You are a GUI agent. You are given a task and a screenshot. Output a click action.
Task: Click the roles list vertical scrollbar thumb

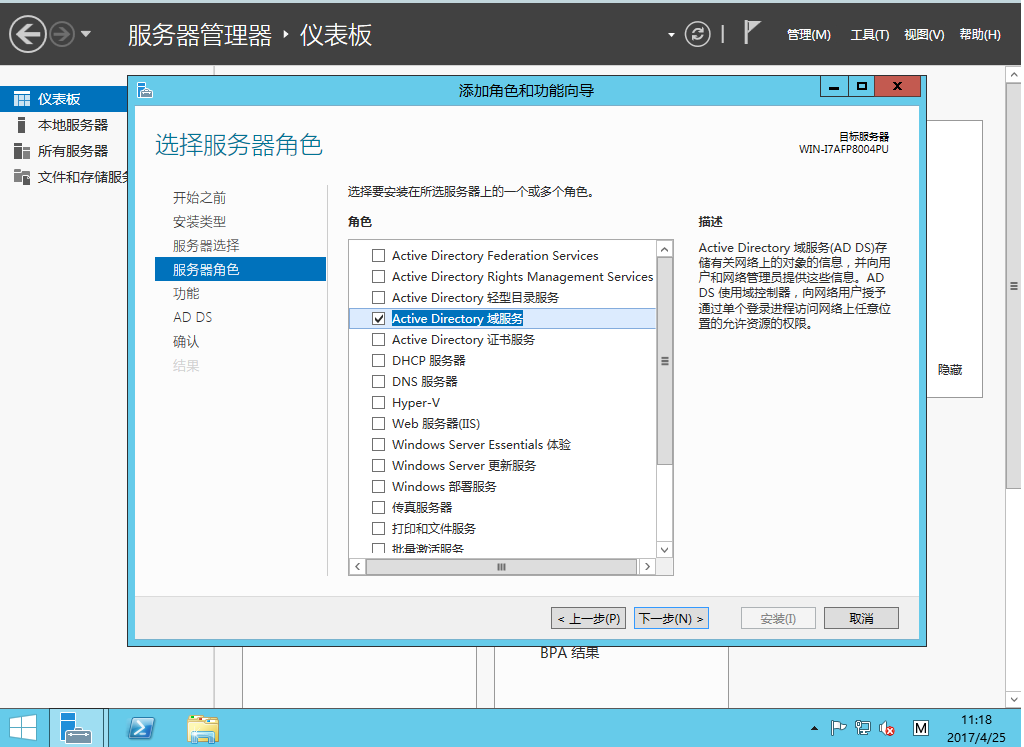664,360
